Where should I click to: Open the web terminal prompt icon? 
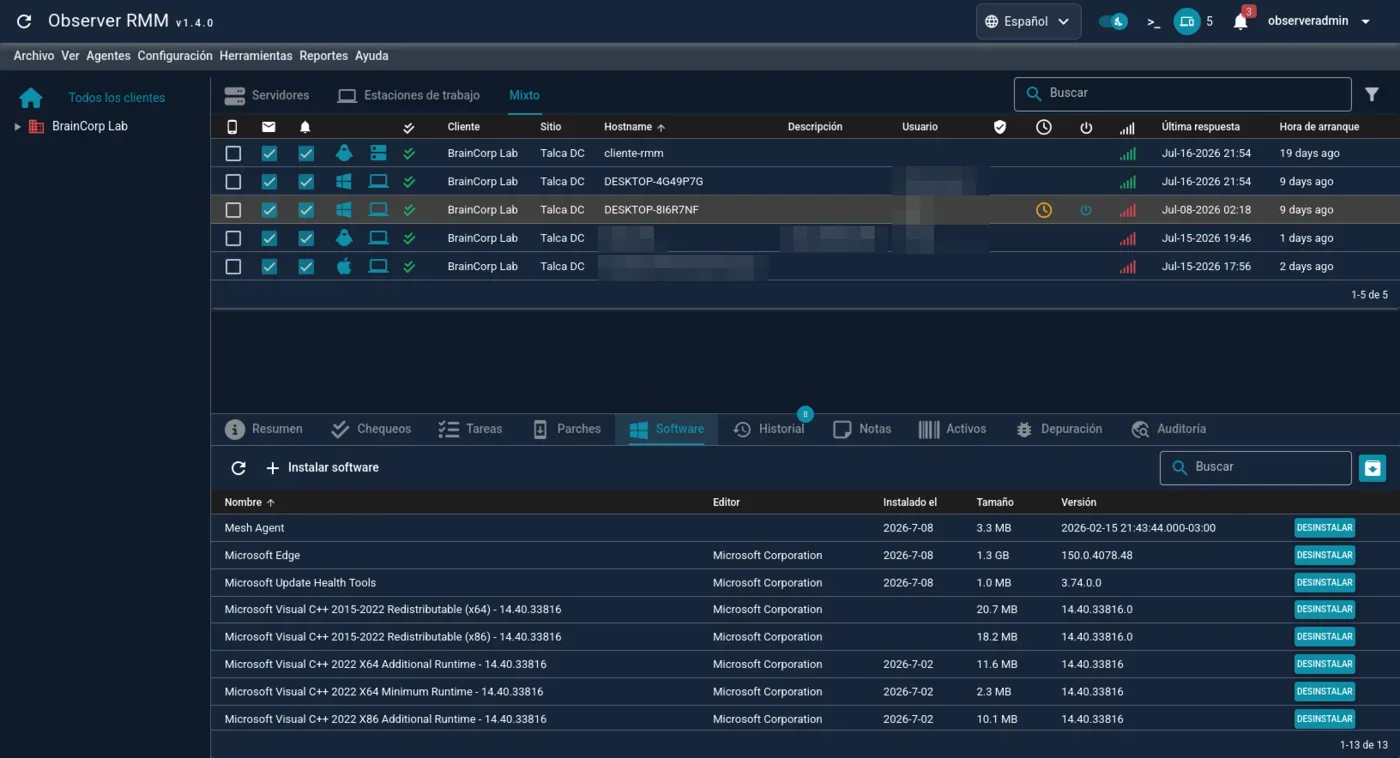(1153, 21)
